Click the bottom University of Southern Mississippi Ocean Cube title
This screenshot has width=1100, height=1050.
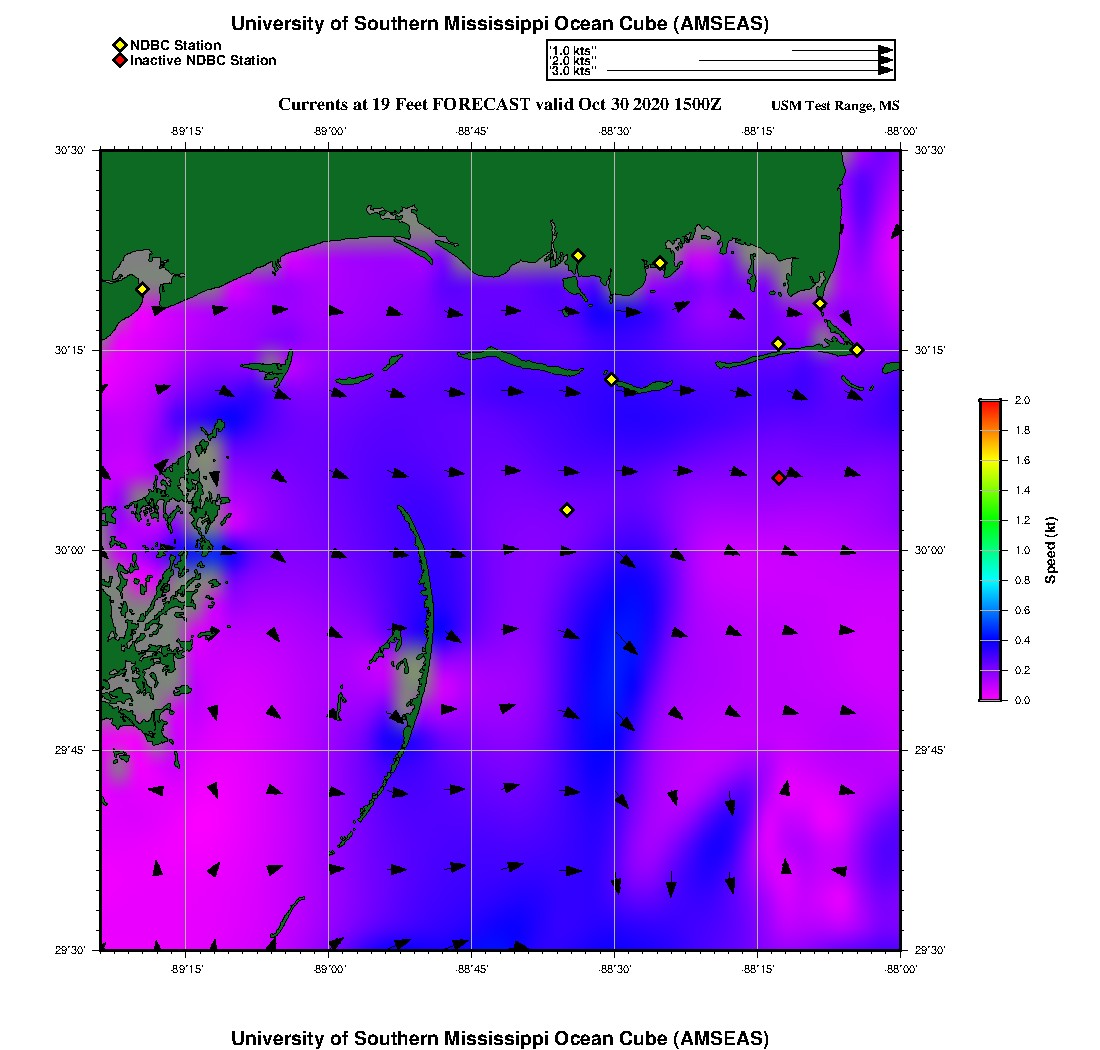coord(499,1038)
